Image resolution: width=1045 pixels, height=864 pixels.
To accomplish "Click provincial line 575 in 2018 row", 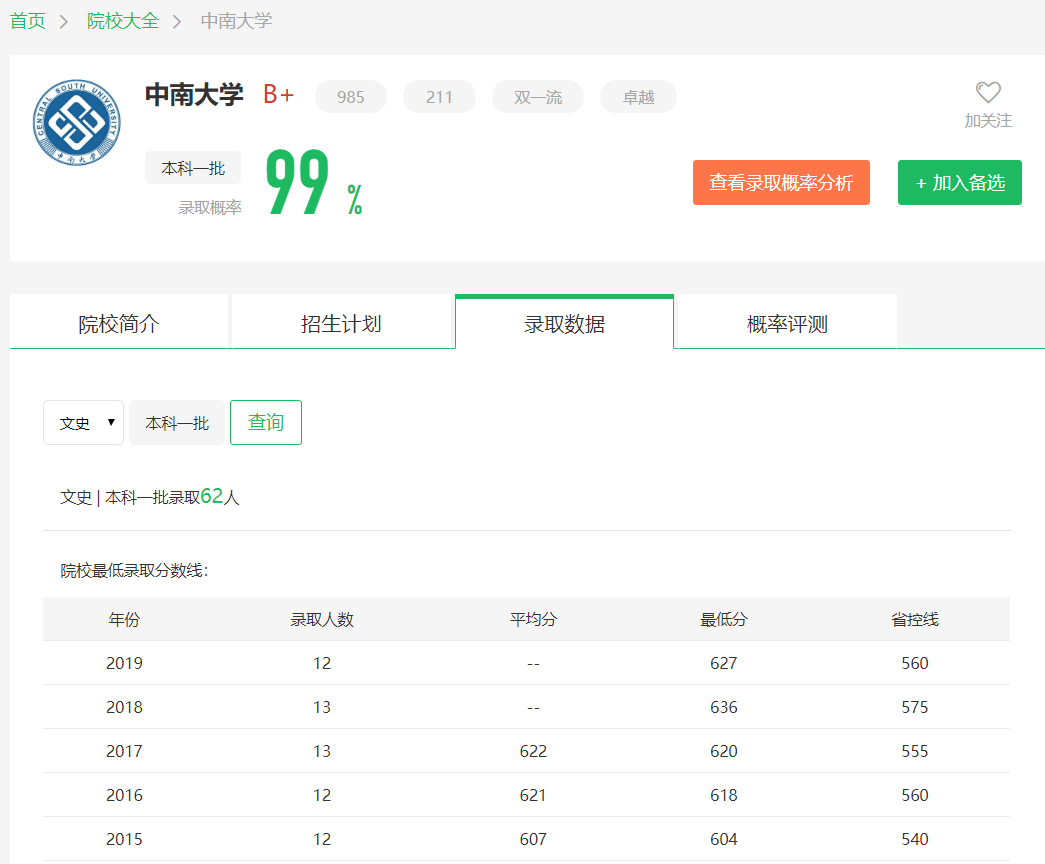I will [915, 707].
